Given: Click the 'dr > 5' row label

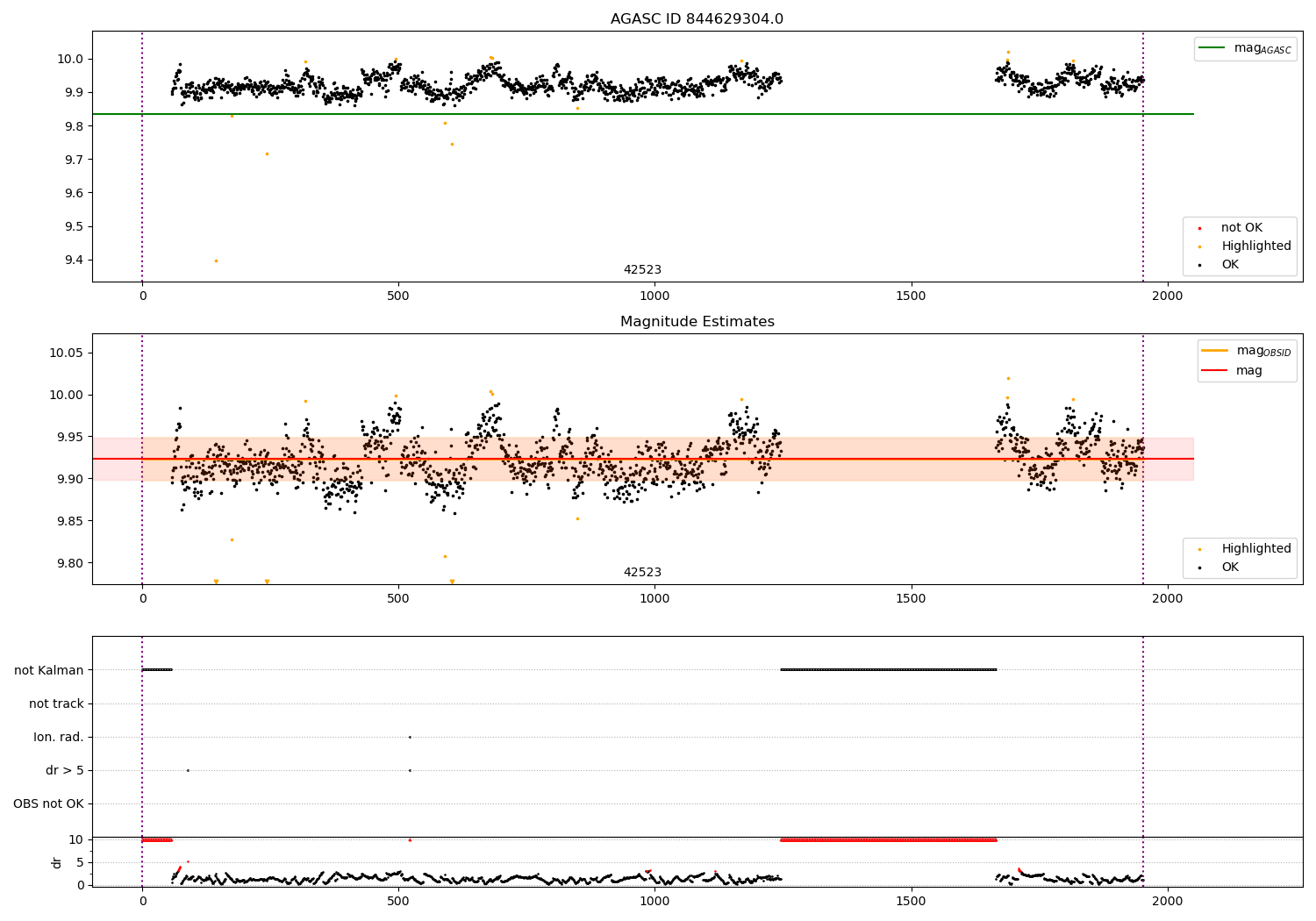Looking at the screenshot, I should 65,770.
